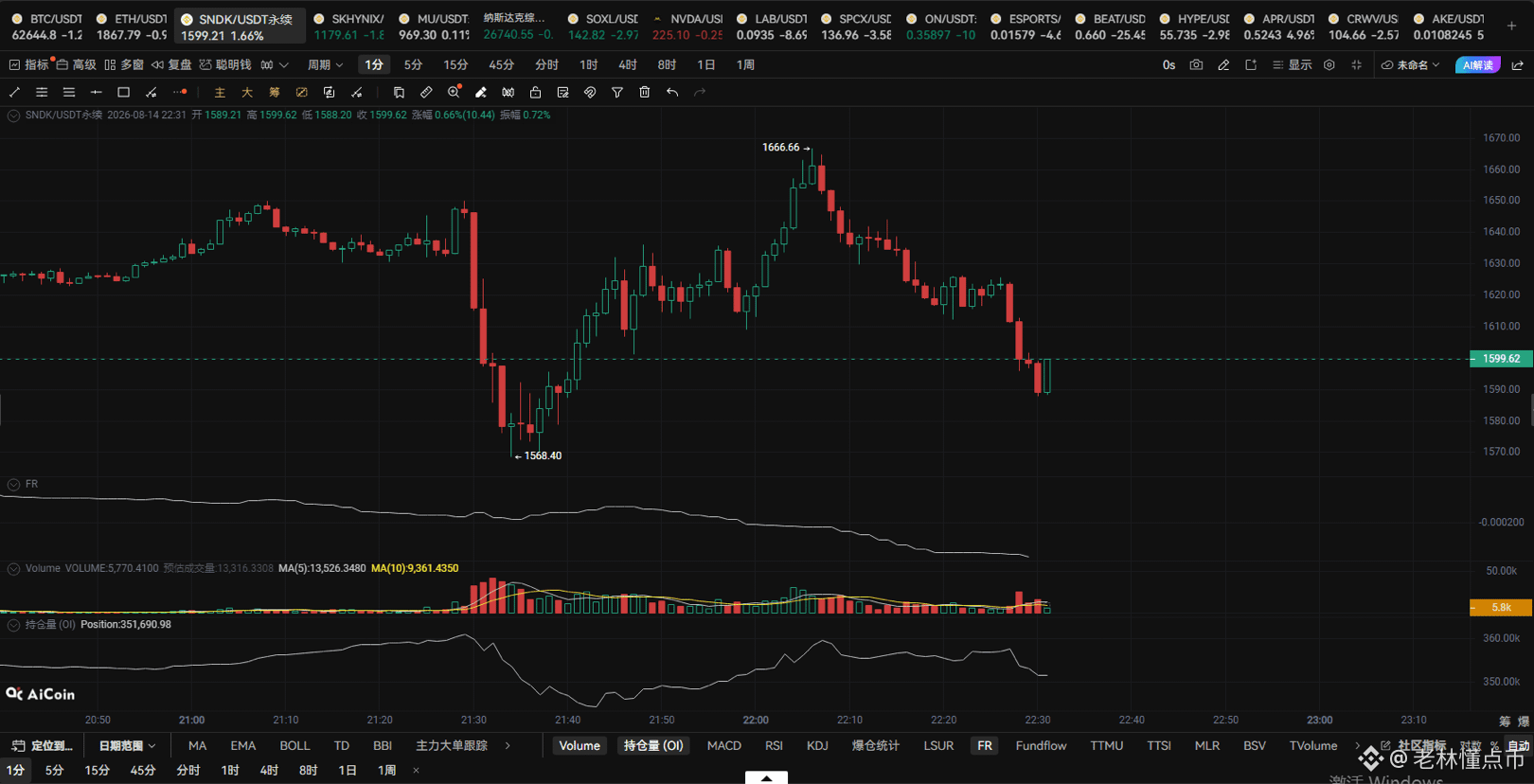
Task: Click the price axis at 1650.00
Action: (1501, 201)
